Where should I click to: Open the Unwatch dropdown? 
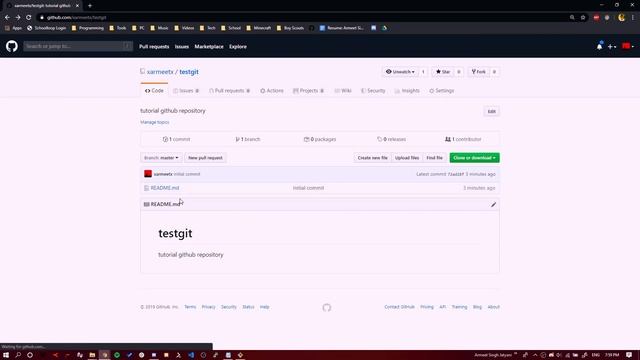click(x=400, y=72)
